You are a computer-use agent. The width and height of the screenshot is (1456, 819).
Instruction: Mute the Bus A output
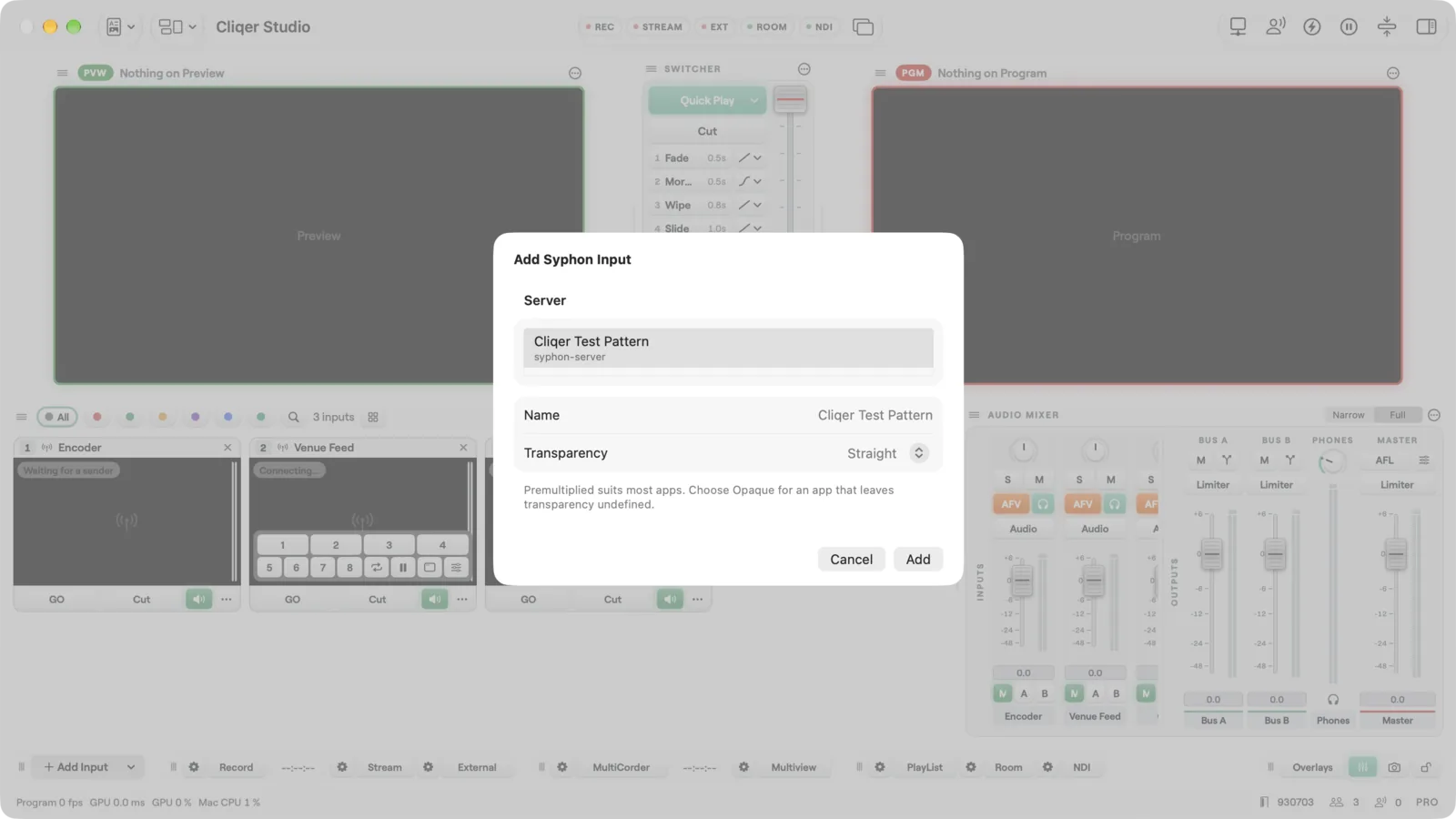(1200, 460)
